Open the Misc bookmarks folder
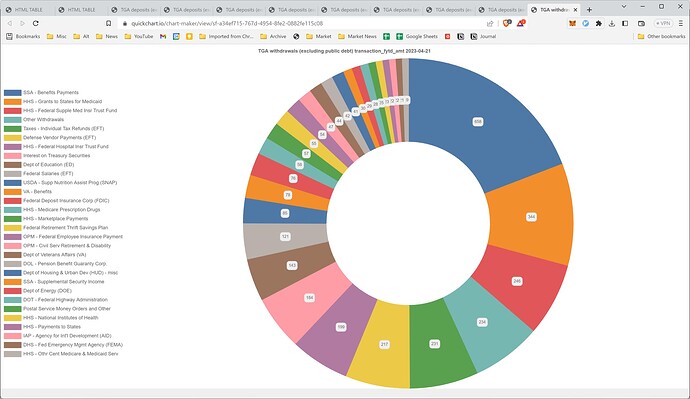 point(57,37)
